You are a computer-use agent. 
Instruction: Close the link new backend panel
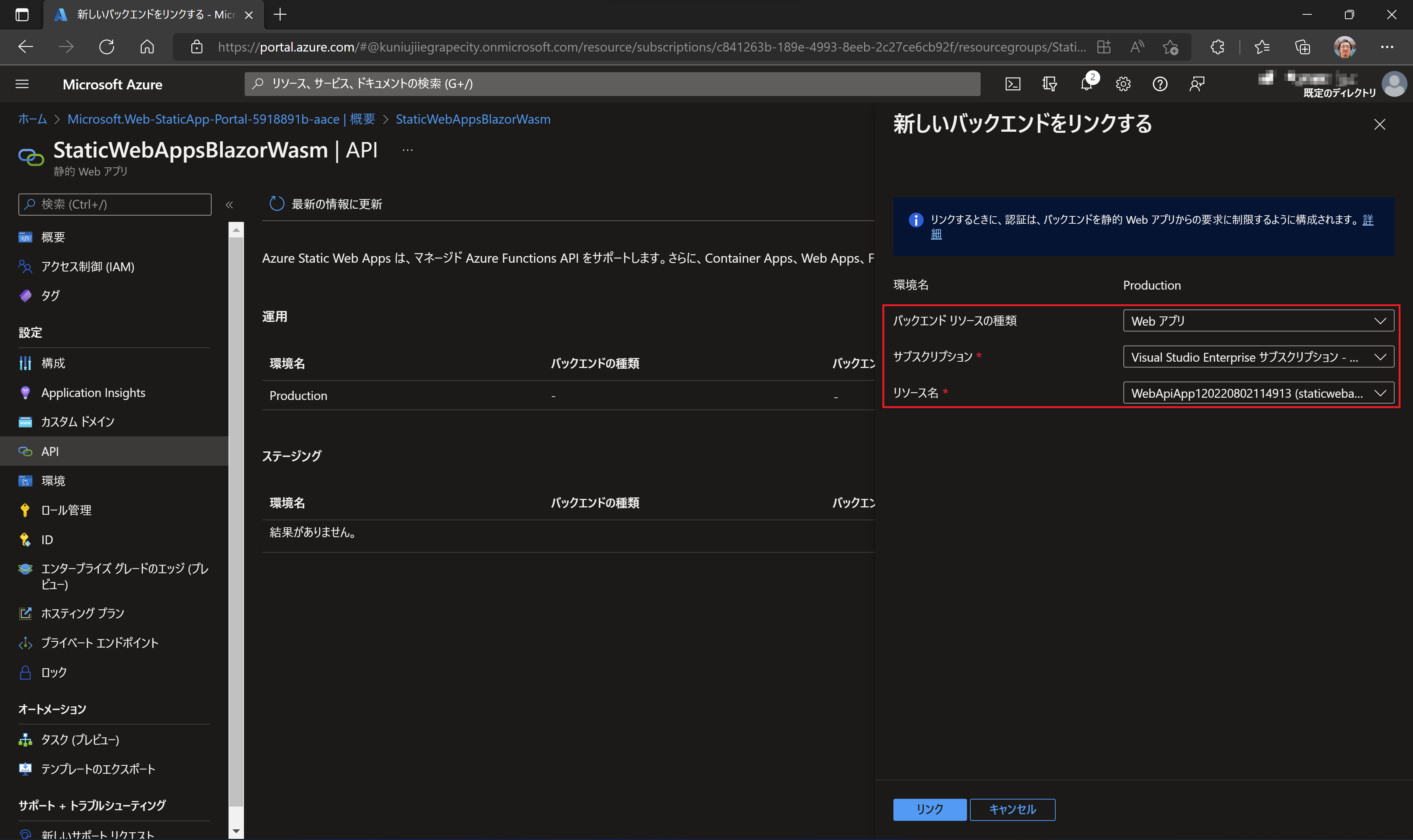pyautogui.click(x=1380, y=124)
